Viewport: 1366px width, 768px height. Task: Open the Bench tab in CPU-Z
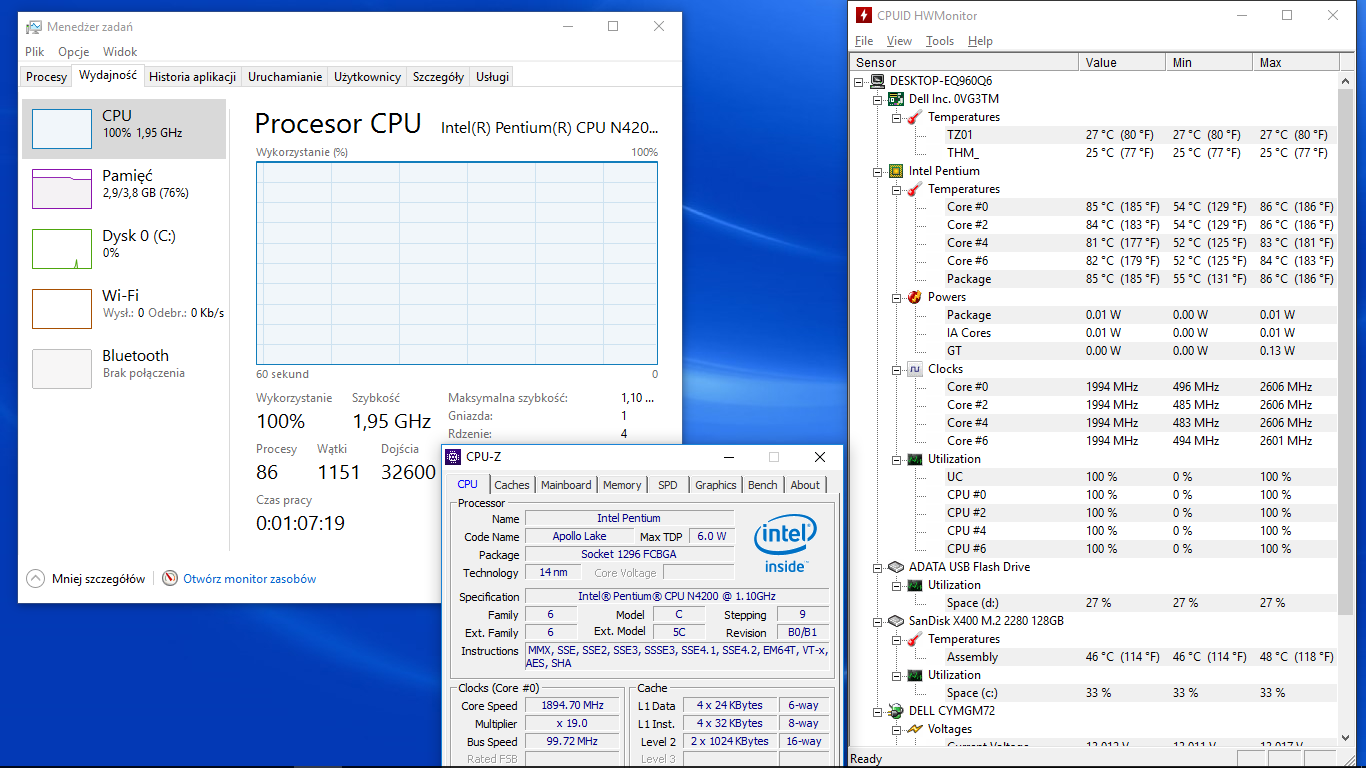pyautogui.click(x=763, y=485)
